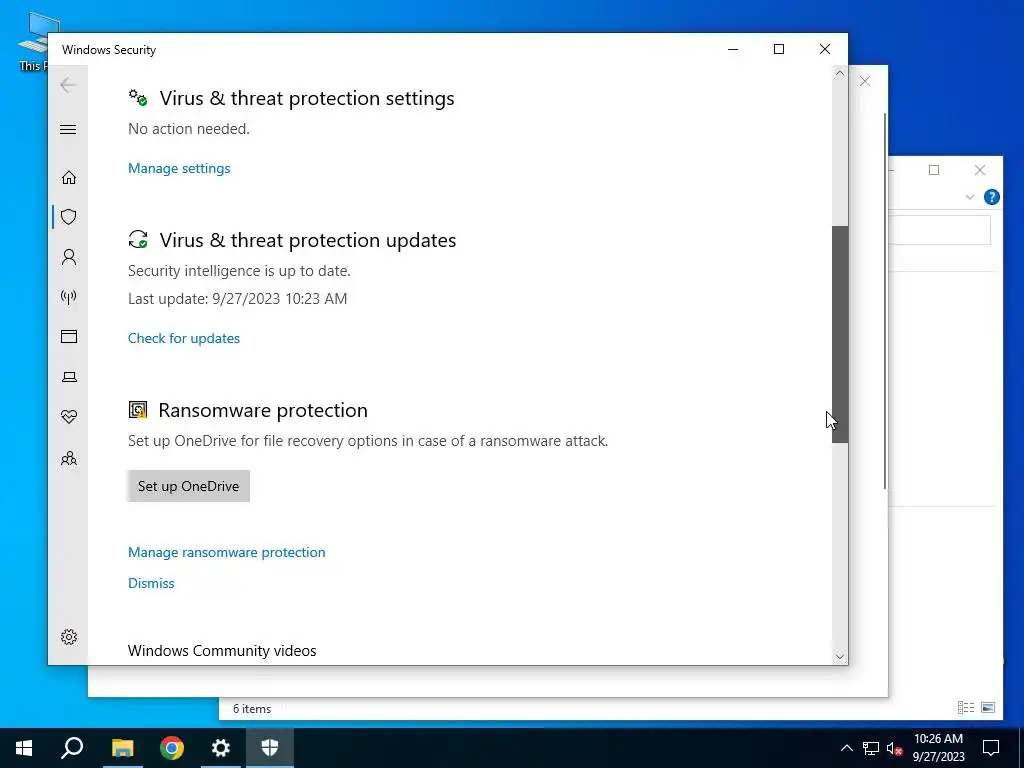Close the window behind Windows Security

coord(865,81)
